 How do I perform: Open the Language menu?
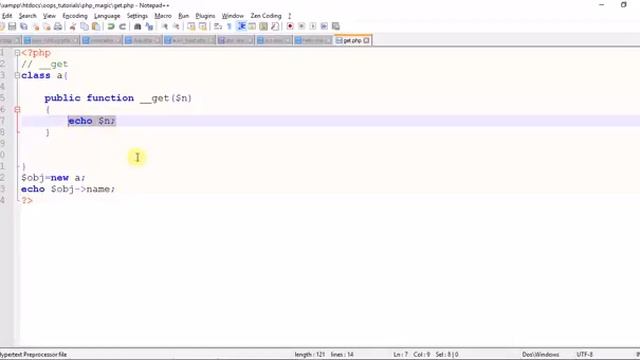click(x=107, y=16)
